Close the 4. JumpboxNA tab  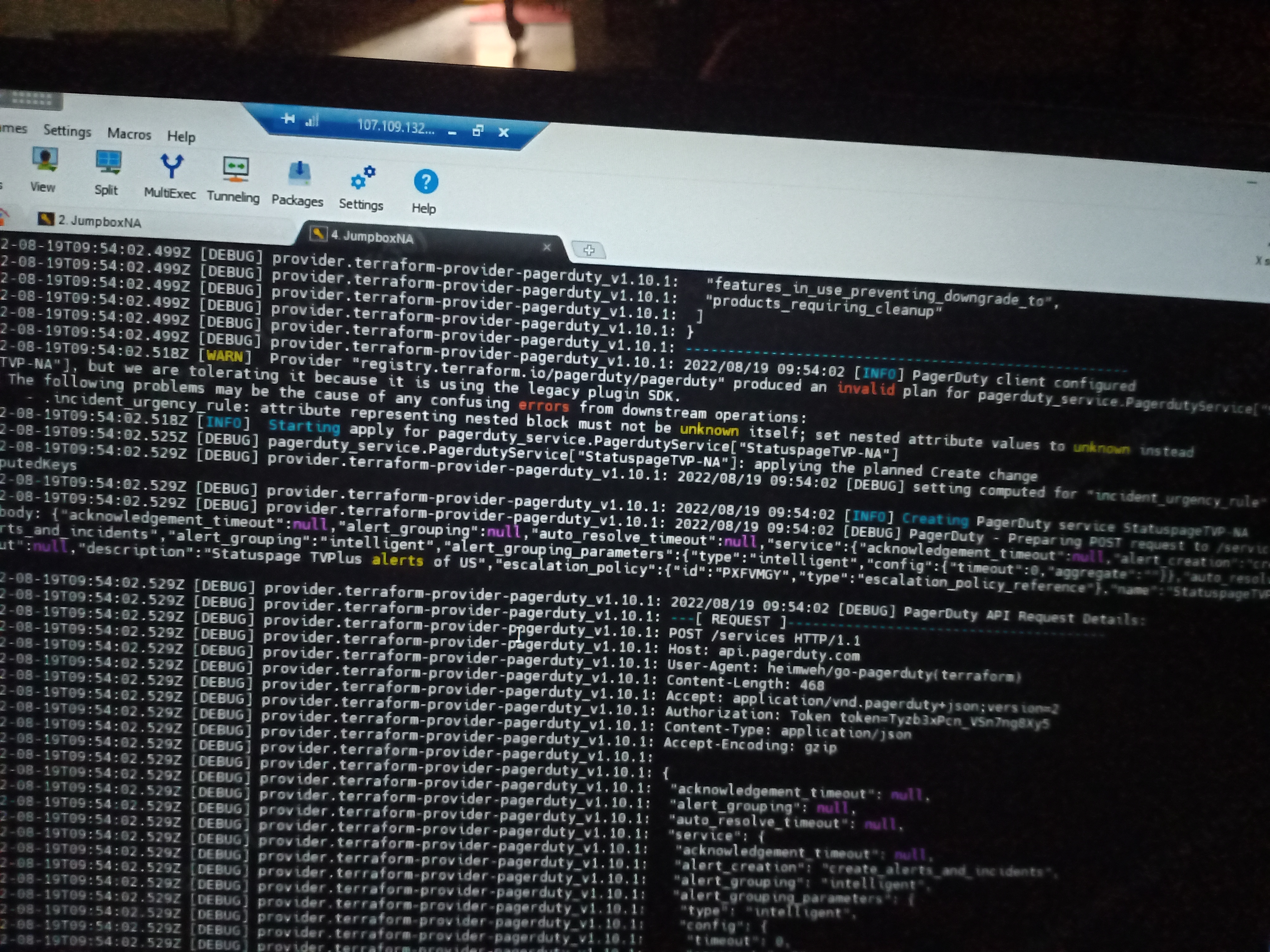(546, 247)
